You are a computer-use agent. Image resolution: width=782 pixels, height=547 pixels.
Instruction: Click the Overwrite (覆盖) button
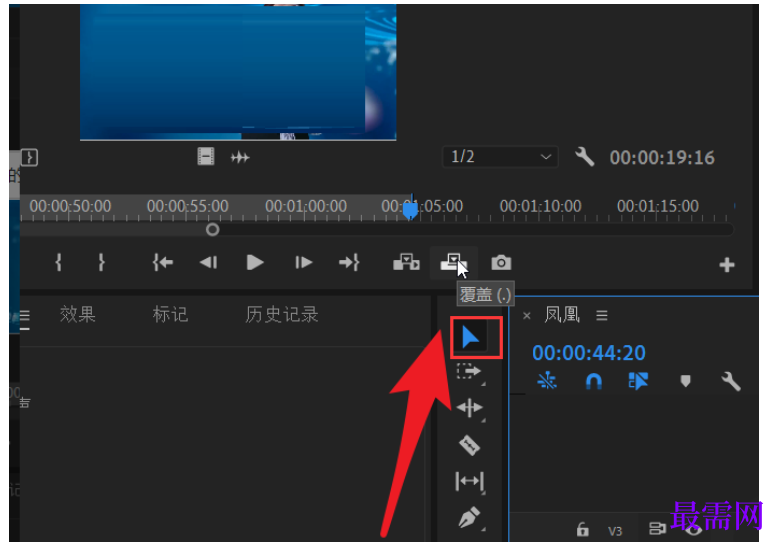[x=453, y=262]
